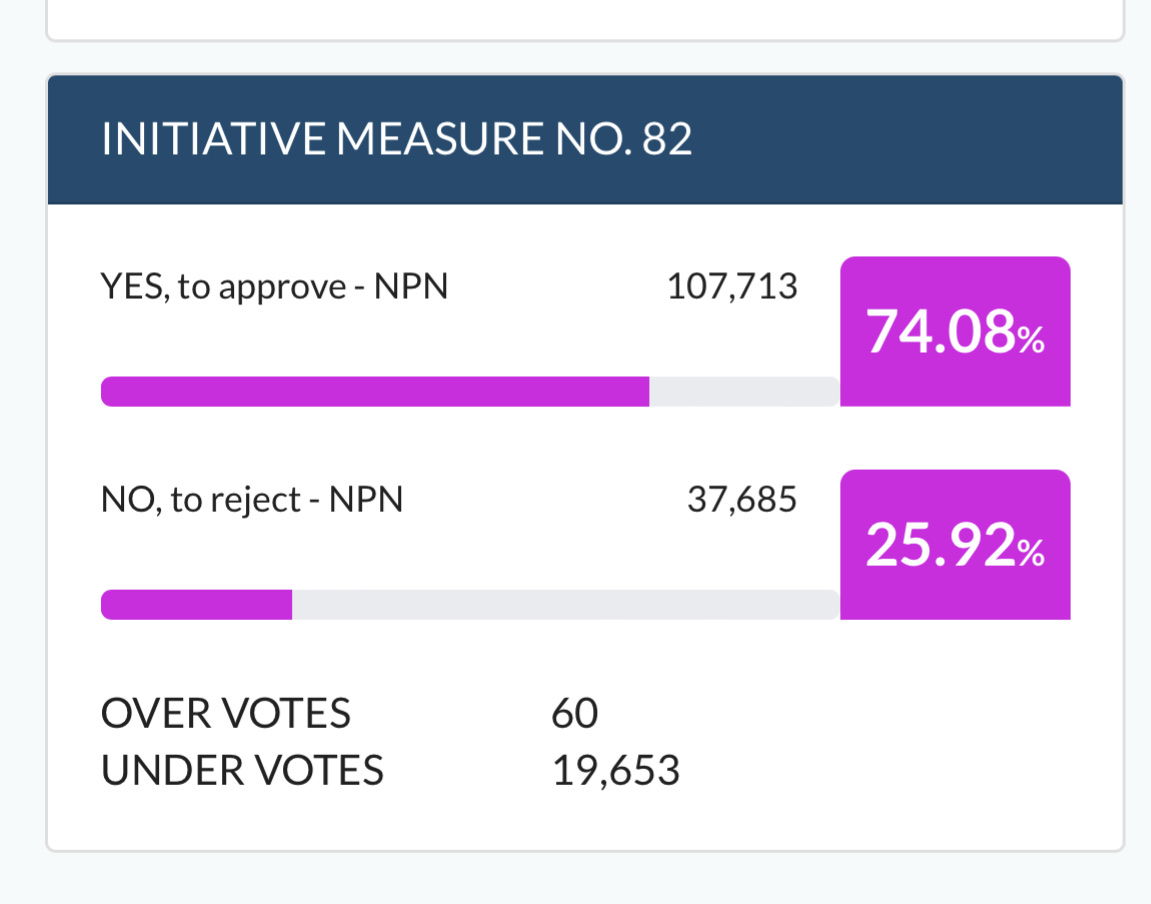Viewport: 1151px width, 904px height.
Task: Click the 37,685 NO vote count
Action: (x=742, y=500)
